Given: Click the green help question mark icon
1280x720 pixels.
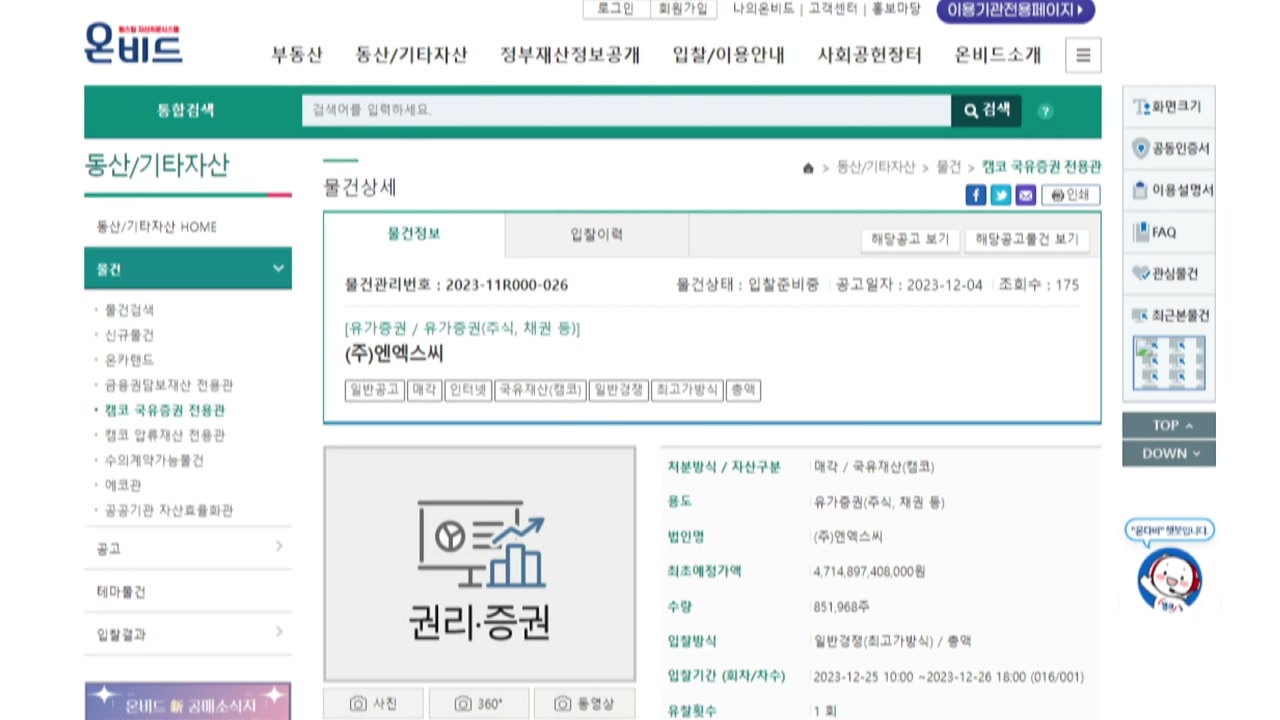Looking at the screenshot, I should (x=1045, y=111).
